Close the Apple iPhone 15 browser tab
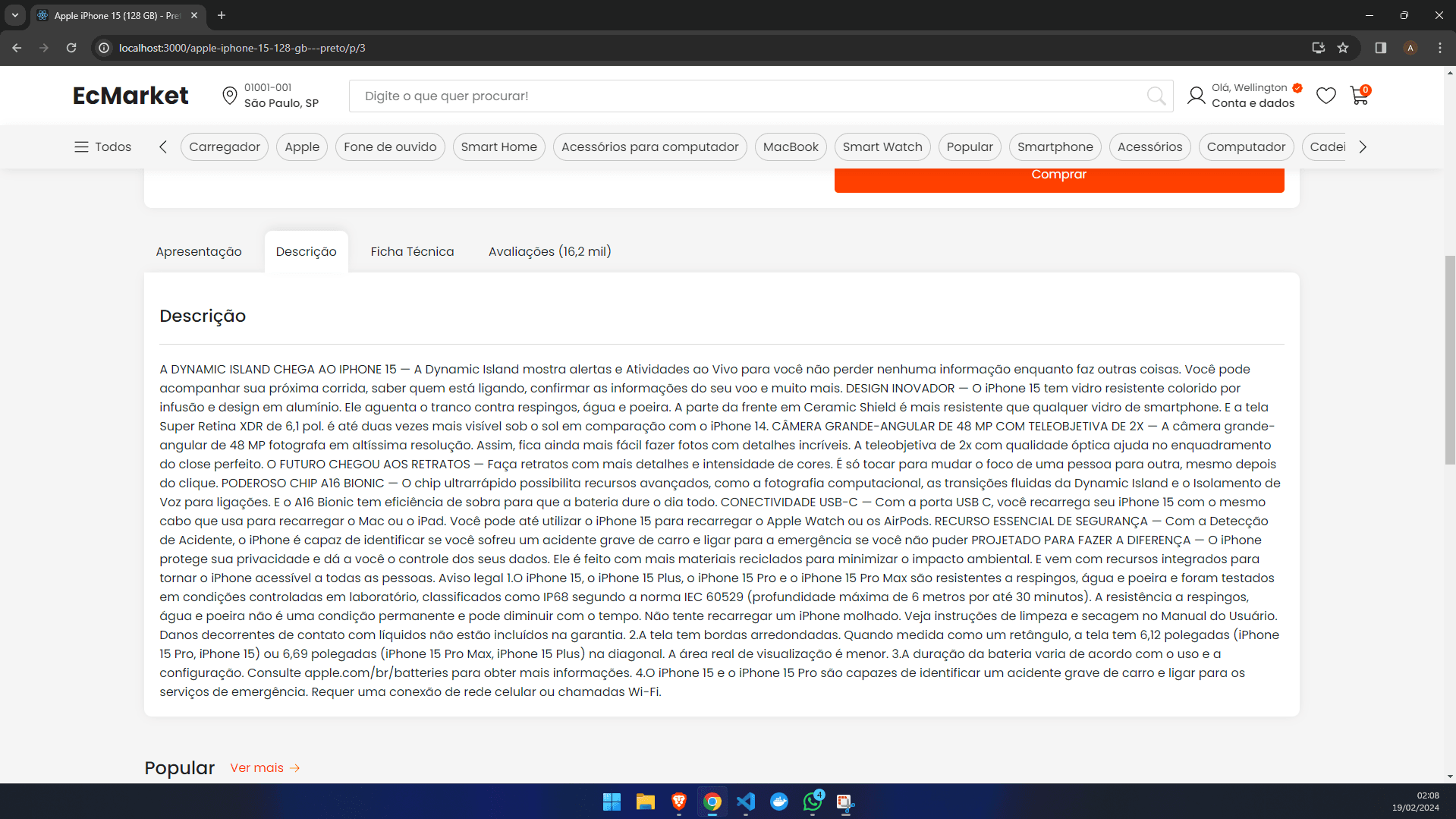1456x819 pixels. click(x=194, y=15)
